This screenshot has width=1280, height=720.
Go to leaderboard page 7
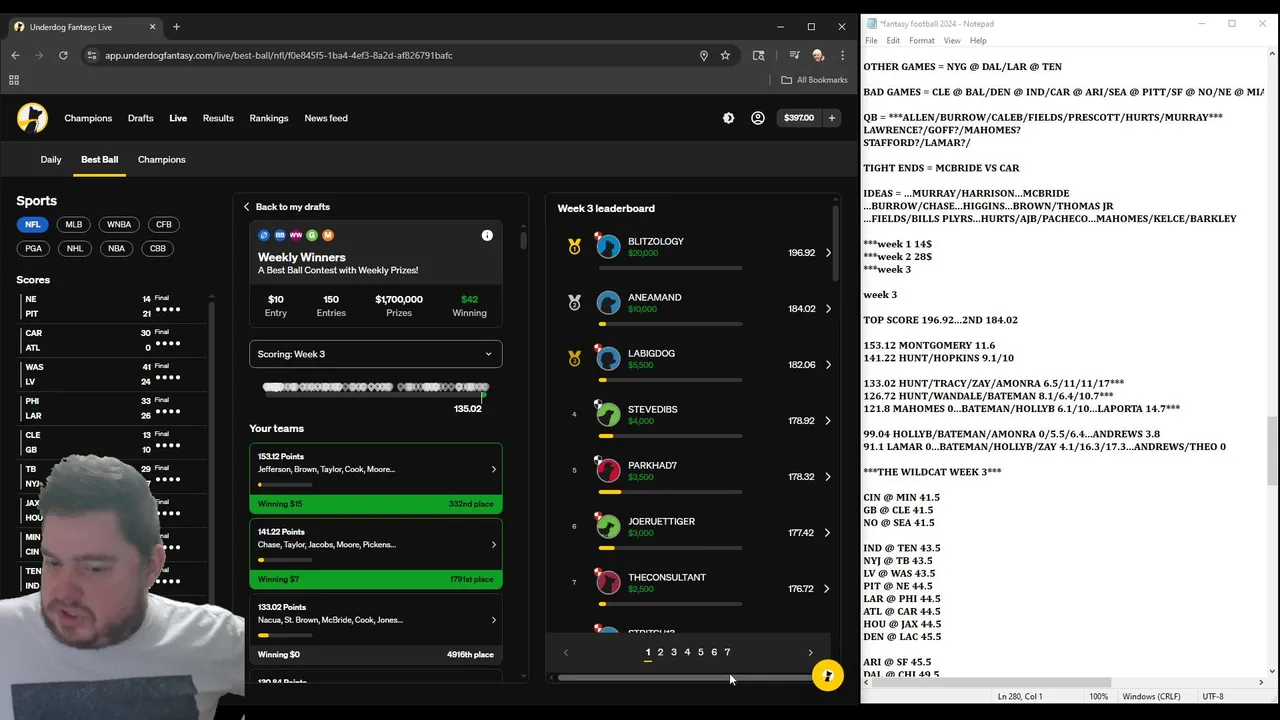tap(727, 652)
